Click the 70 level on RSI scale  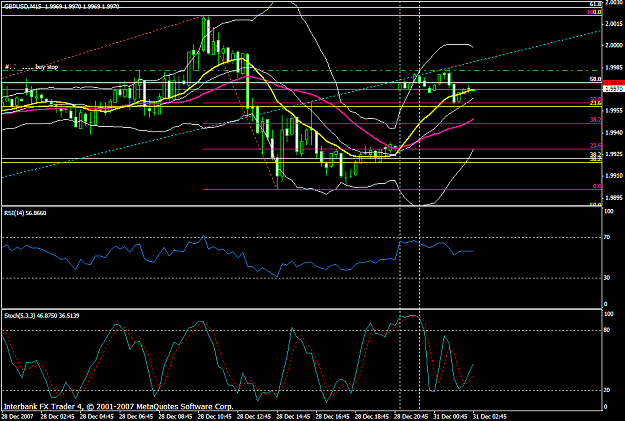(x=607, y=237)
